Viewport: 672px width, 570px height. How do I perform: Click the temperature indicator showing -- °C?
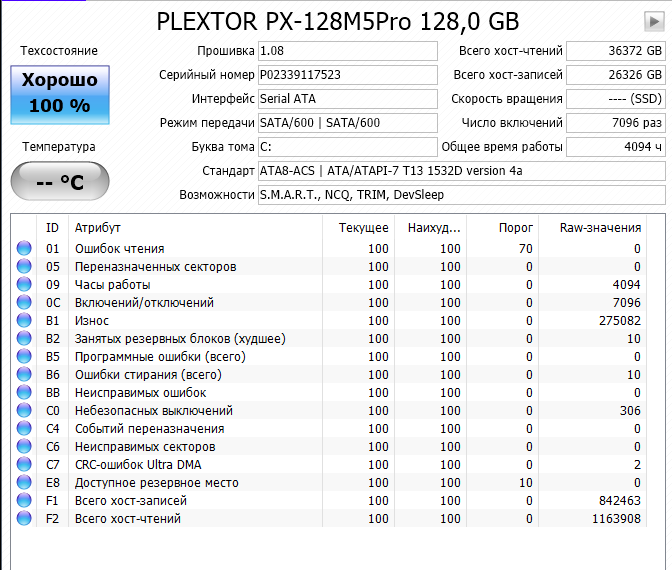point(59,182)
